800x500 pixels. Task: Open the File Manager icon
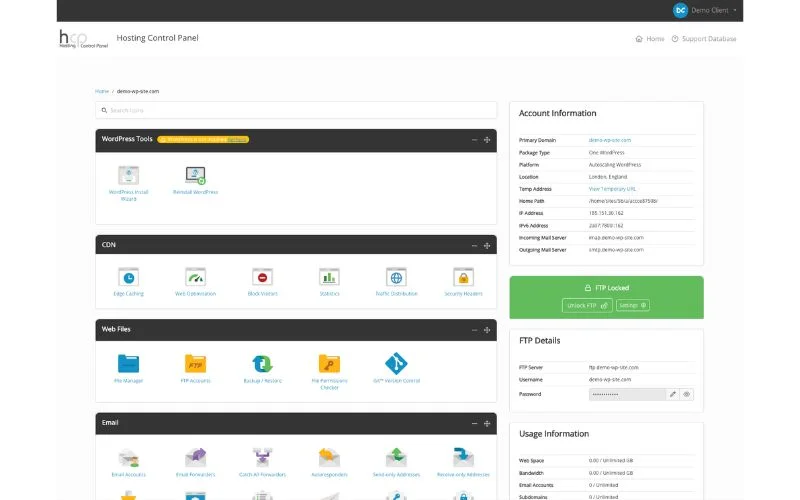129,364
